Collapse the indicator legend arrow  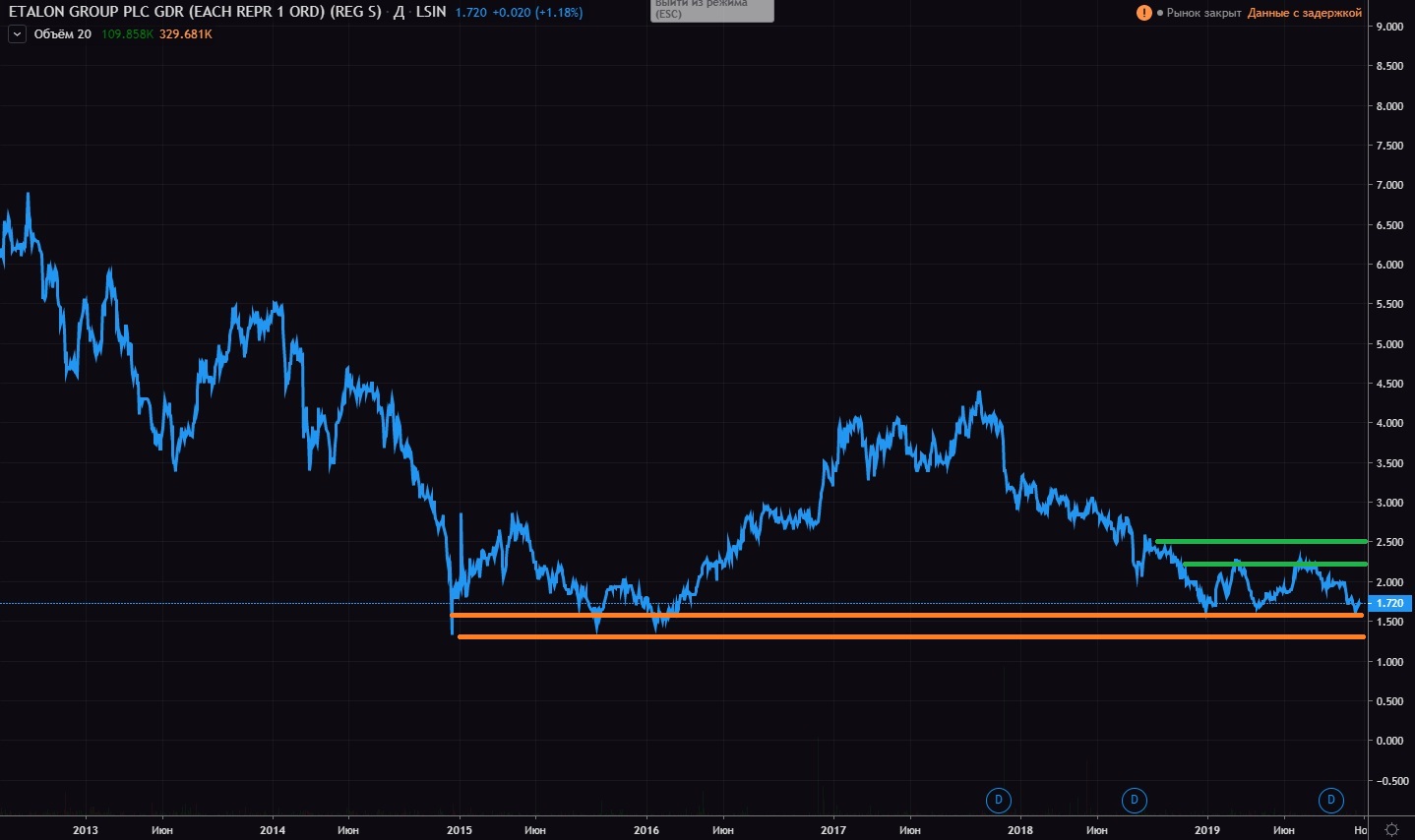pos(17,34)
